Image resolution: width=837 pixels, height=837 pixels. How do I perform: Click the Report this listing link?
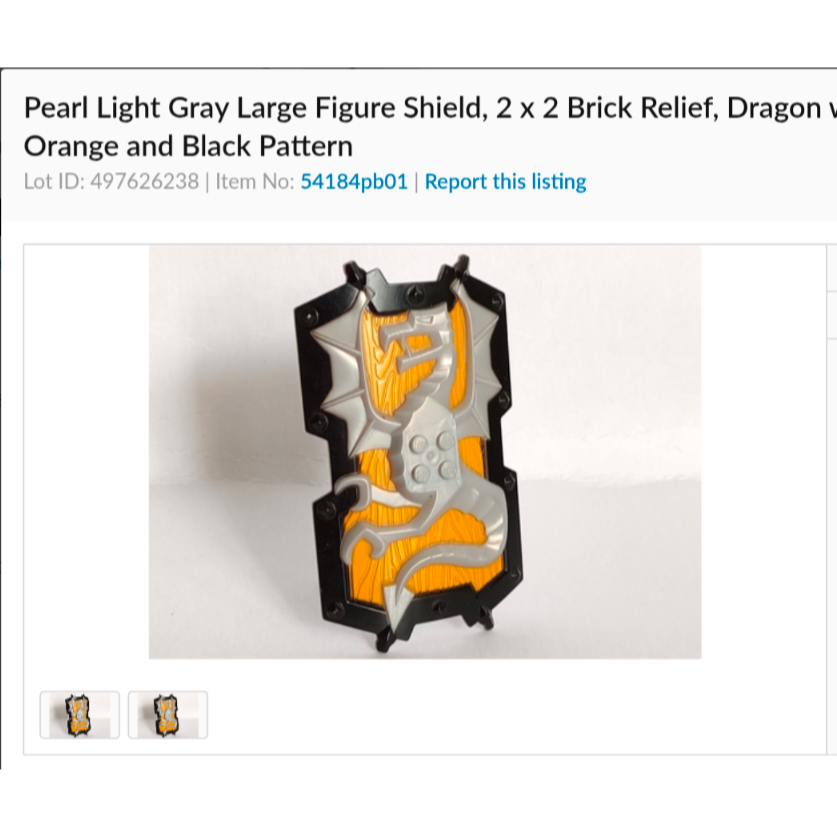click(505, 181)
